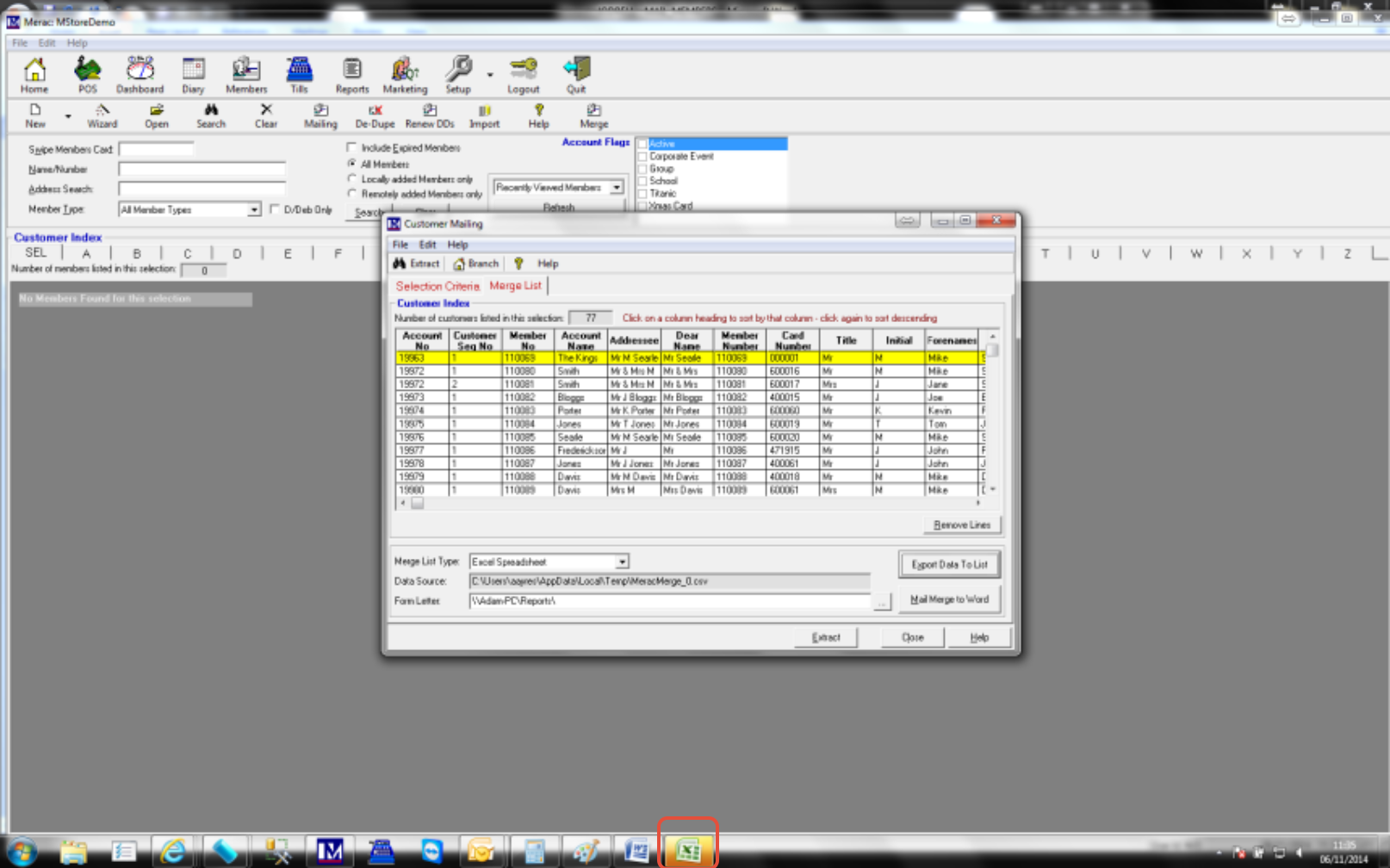Enable Include Expired Members checkbox
1390x868 pixels.
(x=352, y=147)
